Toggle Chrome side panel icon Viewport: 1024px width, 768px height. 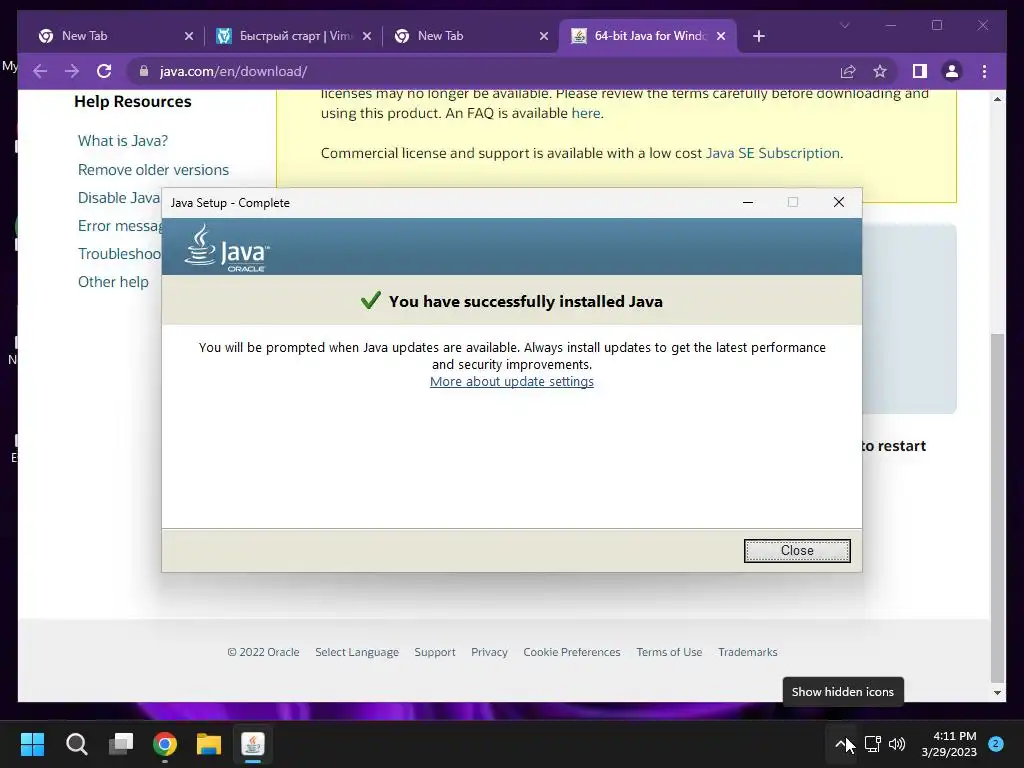(920, 71)
